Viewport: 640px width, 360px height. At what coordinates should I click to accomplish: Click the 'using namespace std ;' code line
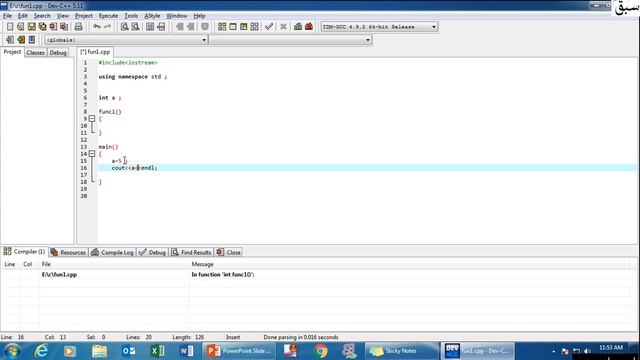click(133, 77)
